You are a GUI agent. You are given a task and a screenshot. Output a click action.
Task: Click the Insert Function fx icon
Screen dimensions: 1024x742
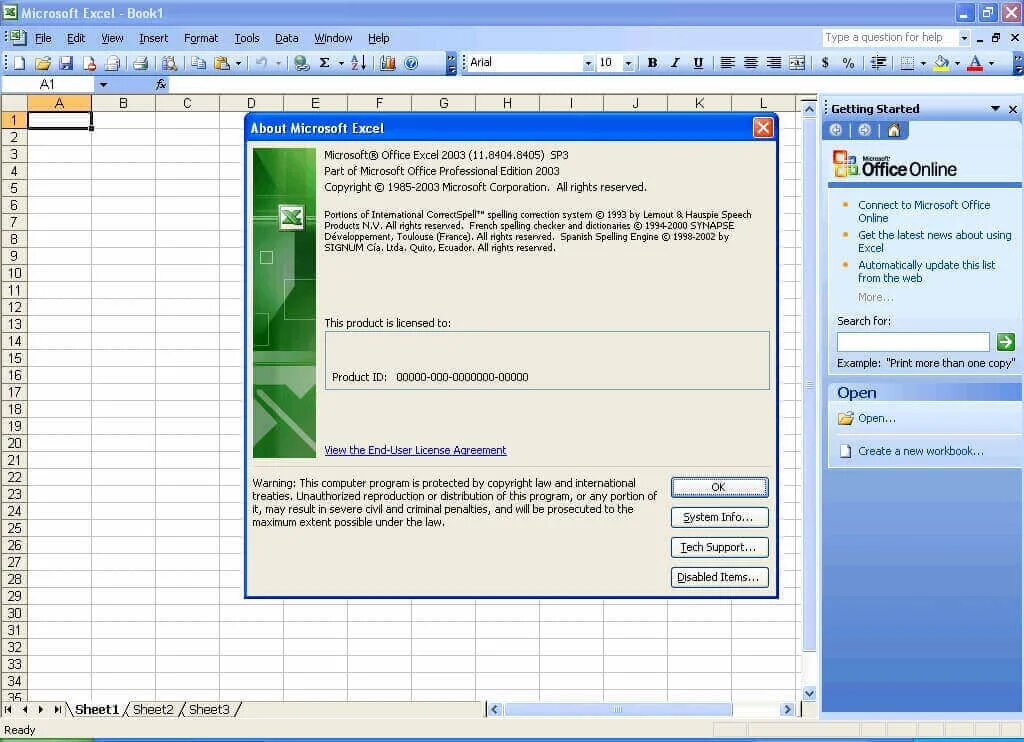[161, 84]
